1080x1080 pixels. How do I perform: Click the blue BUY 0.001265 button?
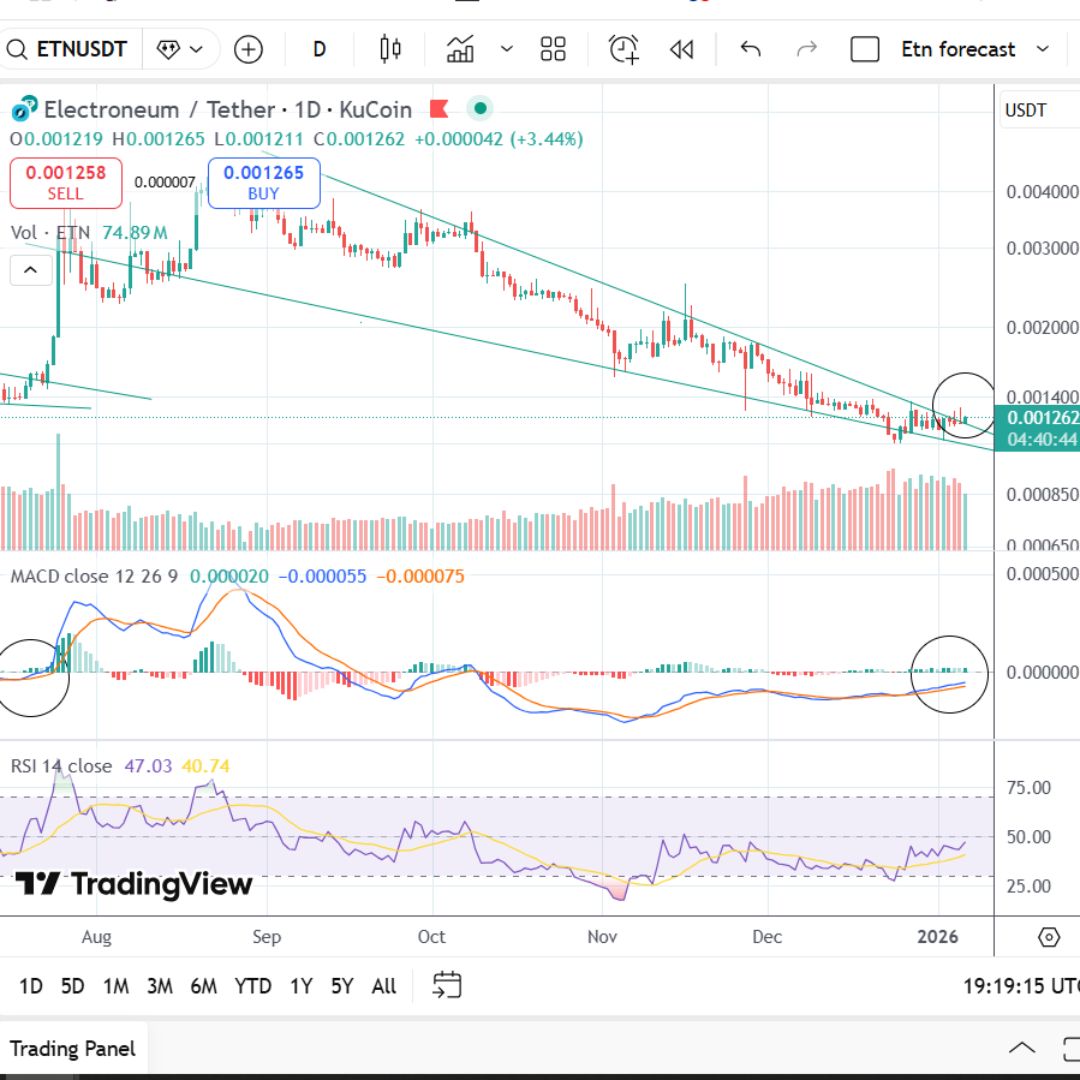coord(263,182)
